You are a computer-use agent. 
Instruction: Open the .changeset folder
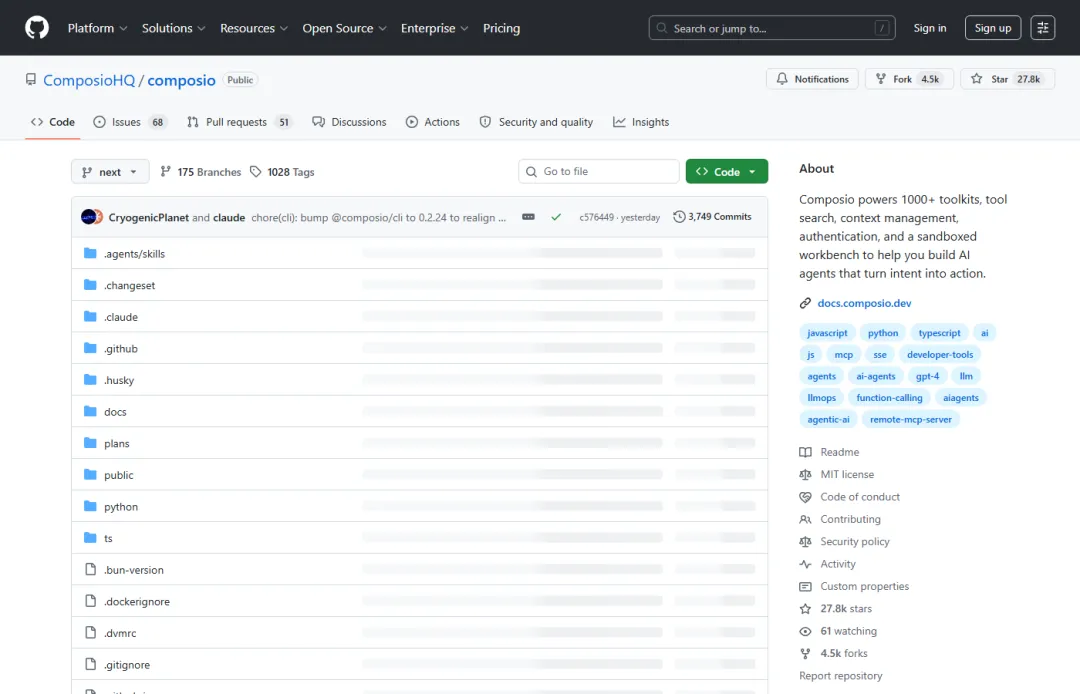click(129, 286)
